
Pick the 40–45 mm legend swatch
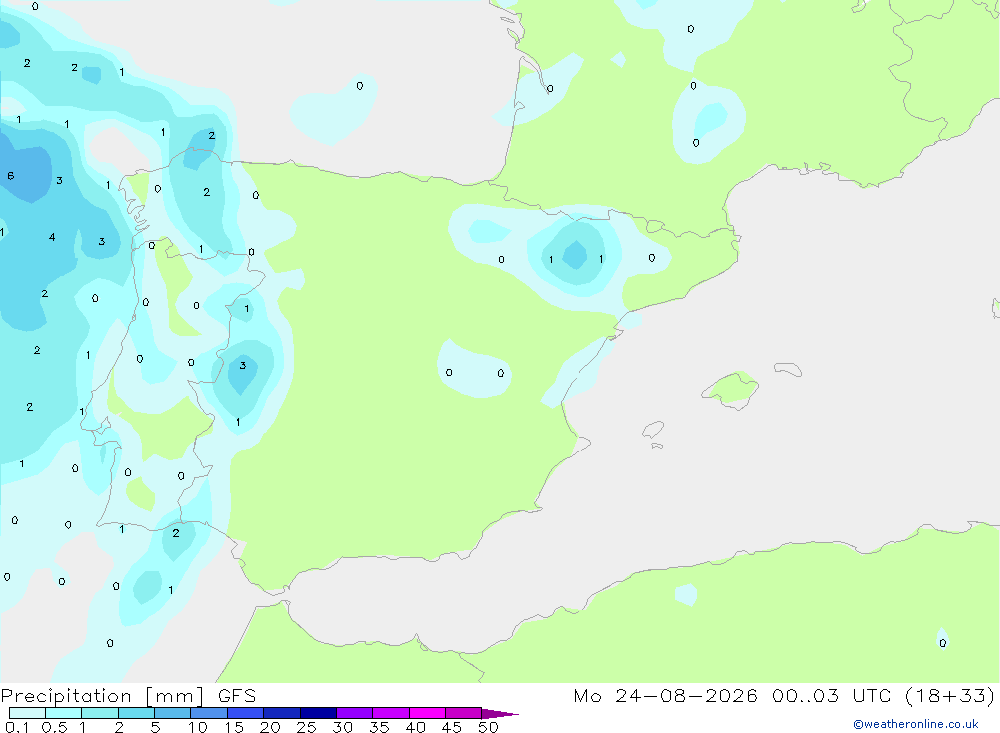click(x=427, y=713)
